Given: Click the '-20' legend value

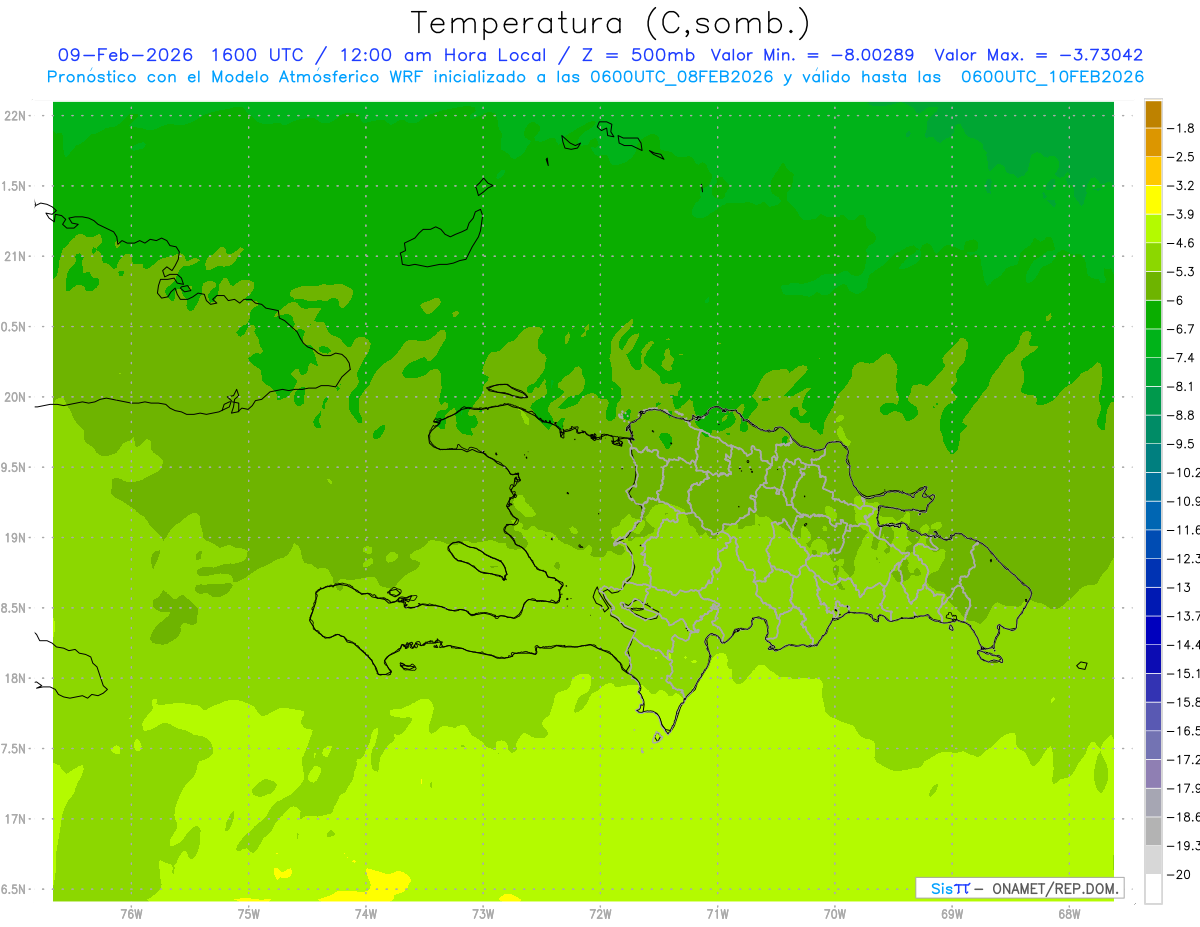Looking at the screenshot, I should pos(1178,875).
